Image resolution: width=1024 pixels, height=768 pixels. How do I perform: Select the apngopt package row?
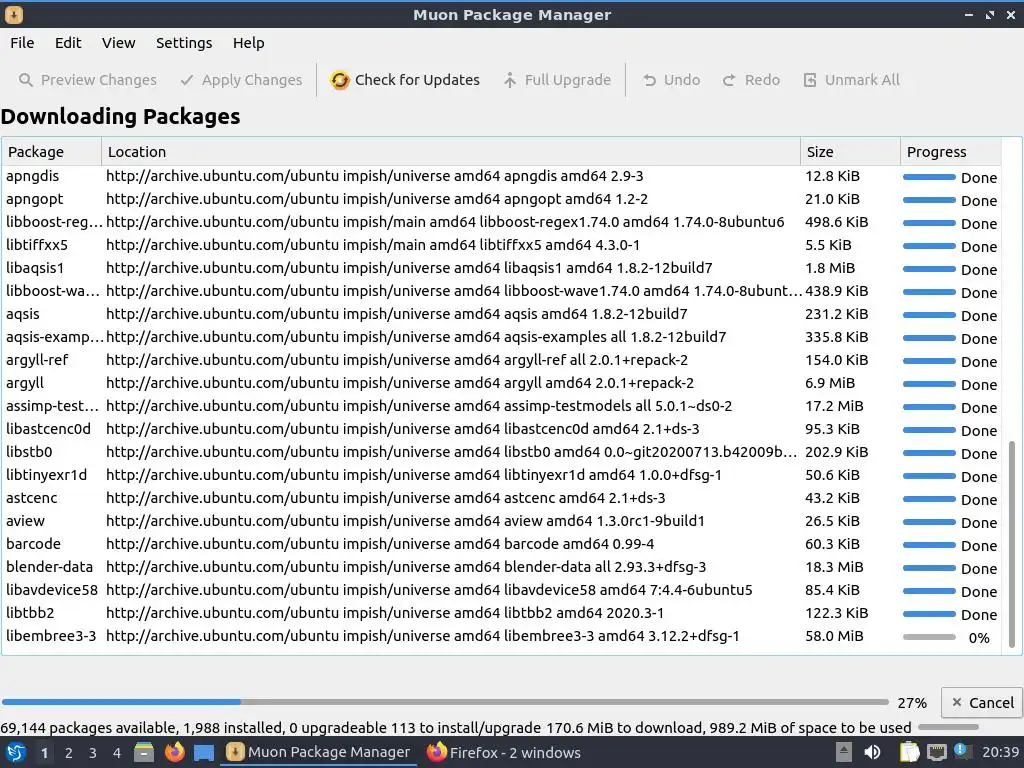pyautogui.click(x=501, y=199)
